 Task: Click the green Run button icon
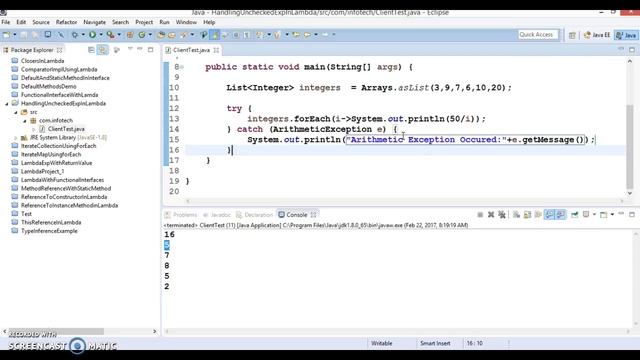pyautogui.click(x=93, y=35)
